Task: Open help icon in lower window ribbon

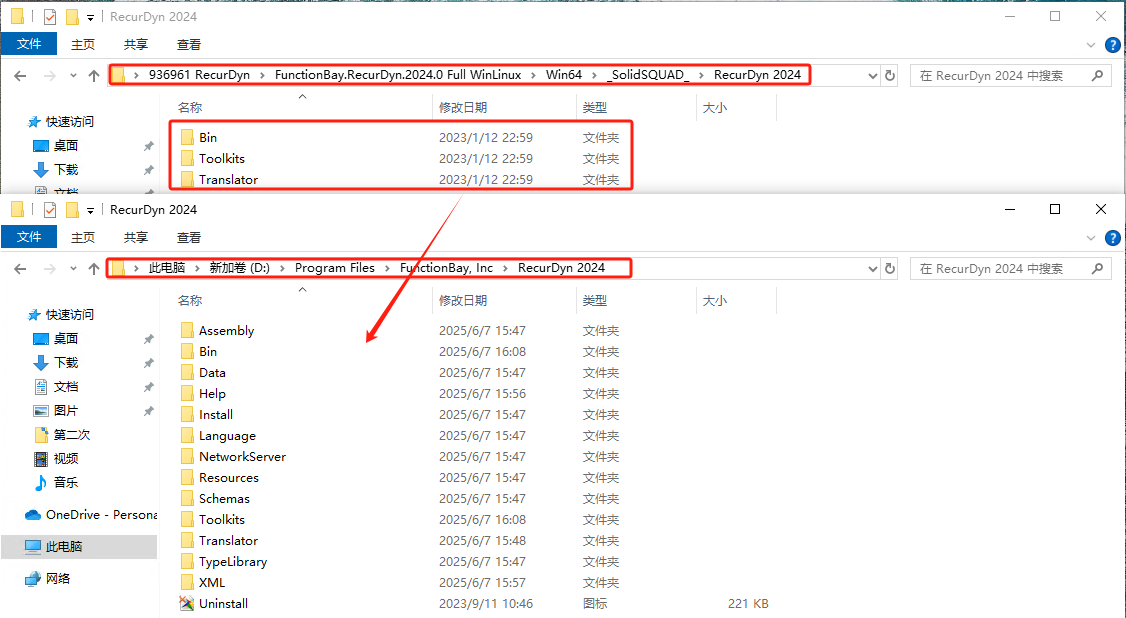Action: point(1112,238)
